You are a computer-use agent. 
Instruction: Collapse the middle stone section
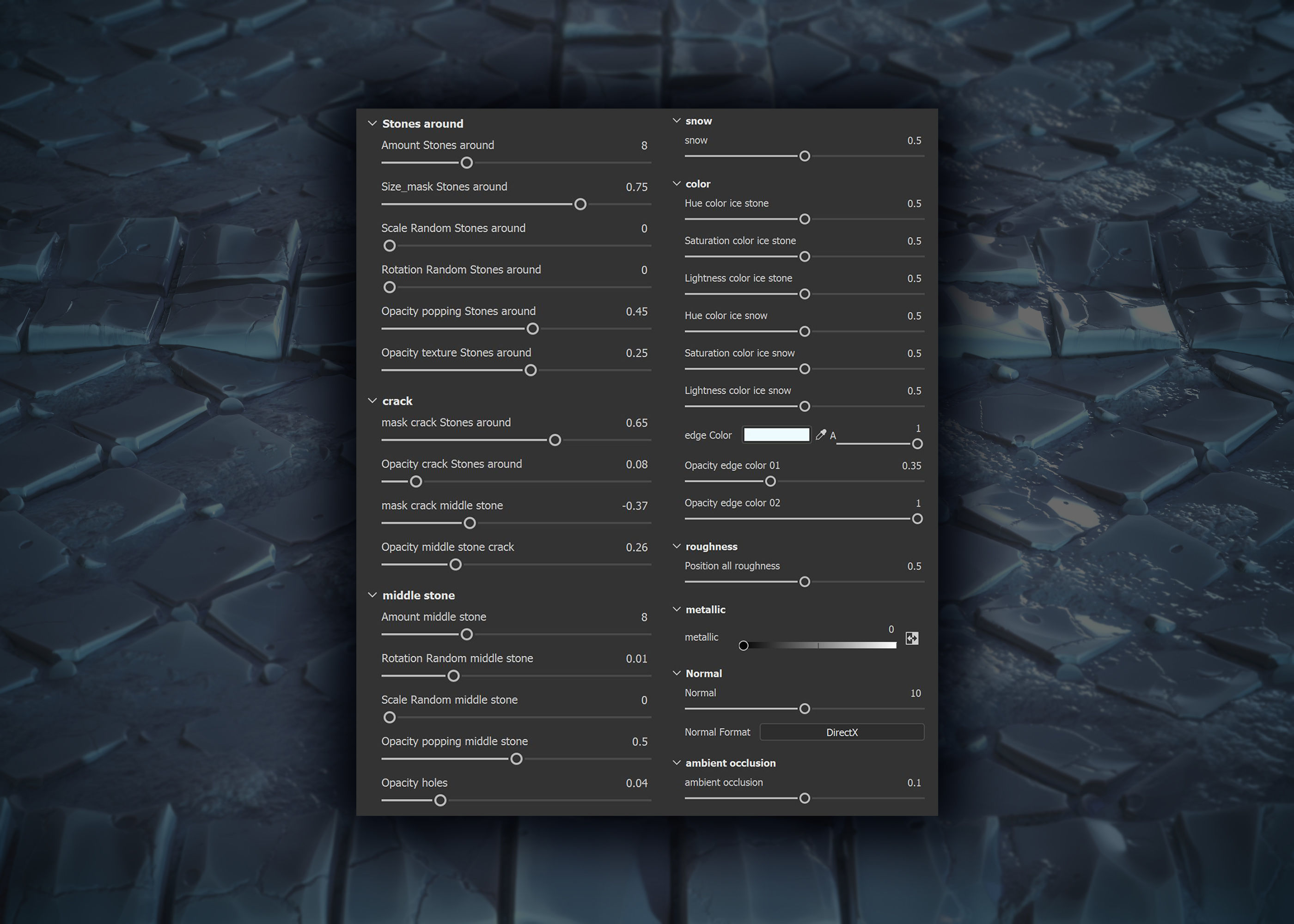click(x=373, y=595)
